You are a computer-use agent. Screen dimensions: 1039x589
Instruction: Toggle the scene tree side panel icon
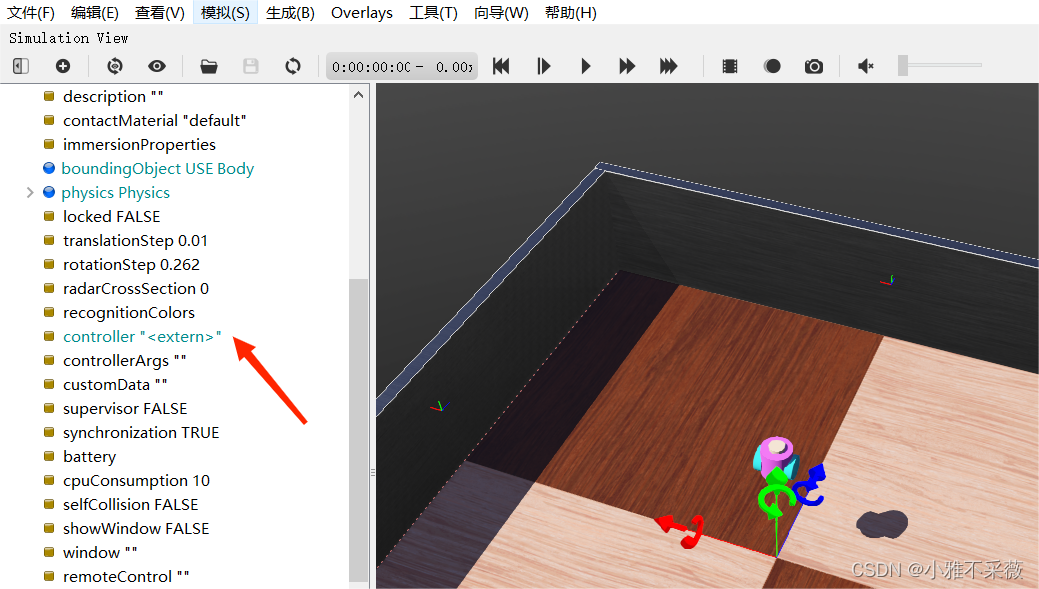click(21, 66)
